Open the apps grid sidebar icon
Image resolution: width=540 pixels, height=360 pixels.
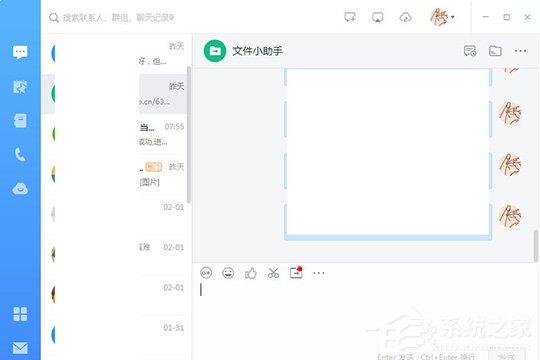(20, 314)
